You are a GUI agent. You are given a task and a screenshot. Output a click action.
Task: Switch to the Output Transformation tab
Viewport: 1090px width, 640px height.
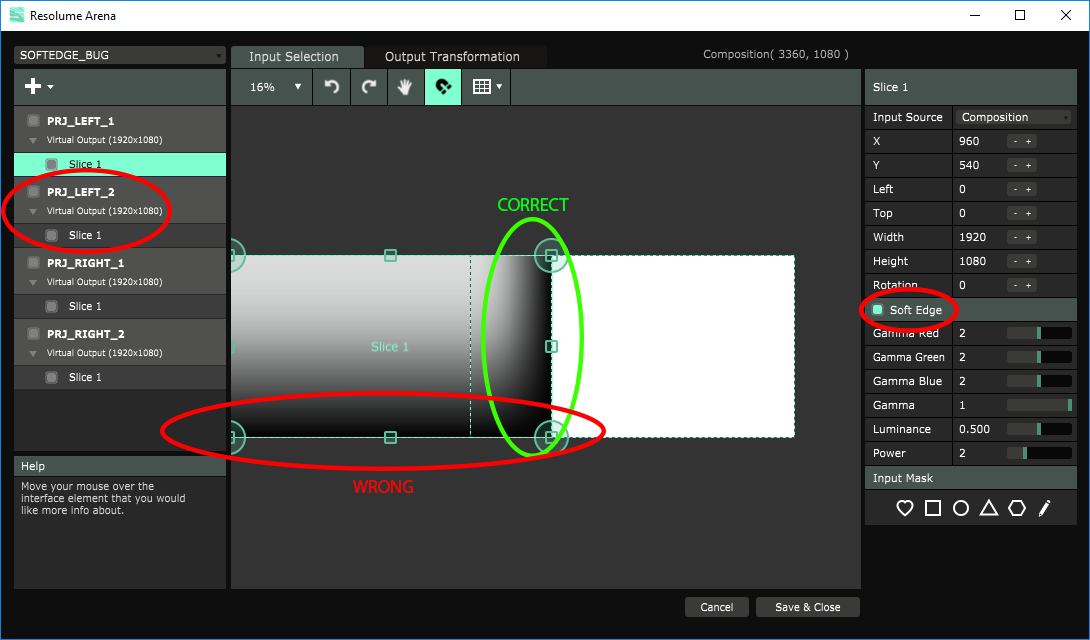point(452,57)
